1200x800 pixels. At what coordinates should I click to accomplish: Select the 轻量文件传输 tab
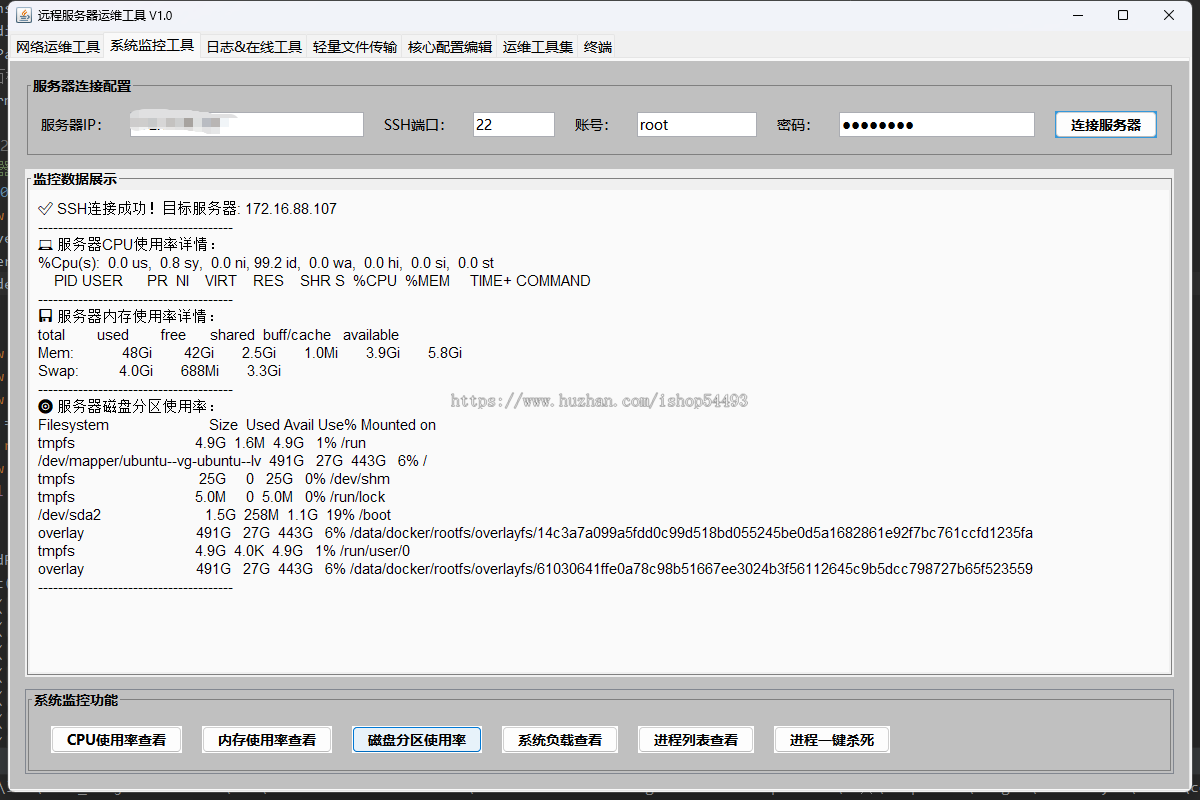click(355, 46)
